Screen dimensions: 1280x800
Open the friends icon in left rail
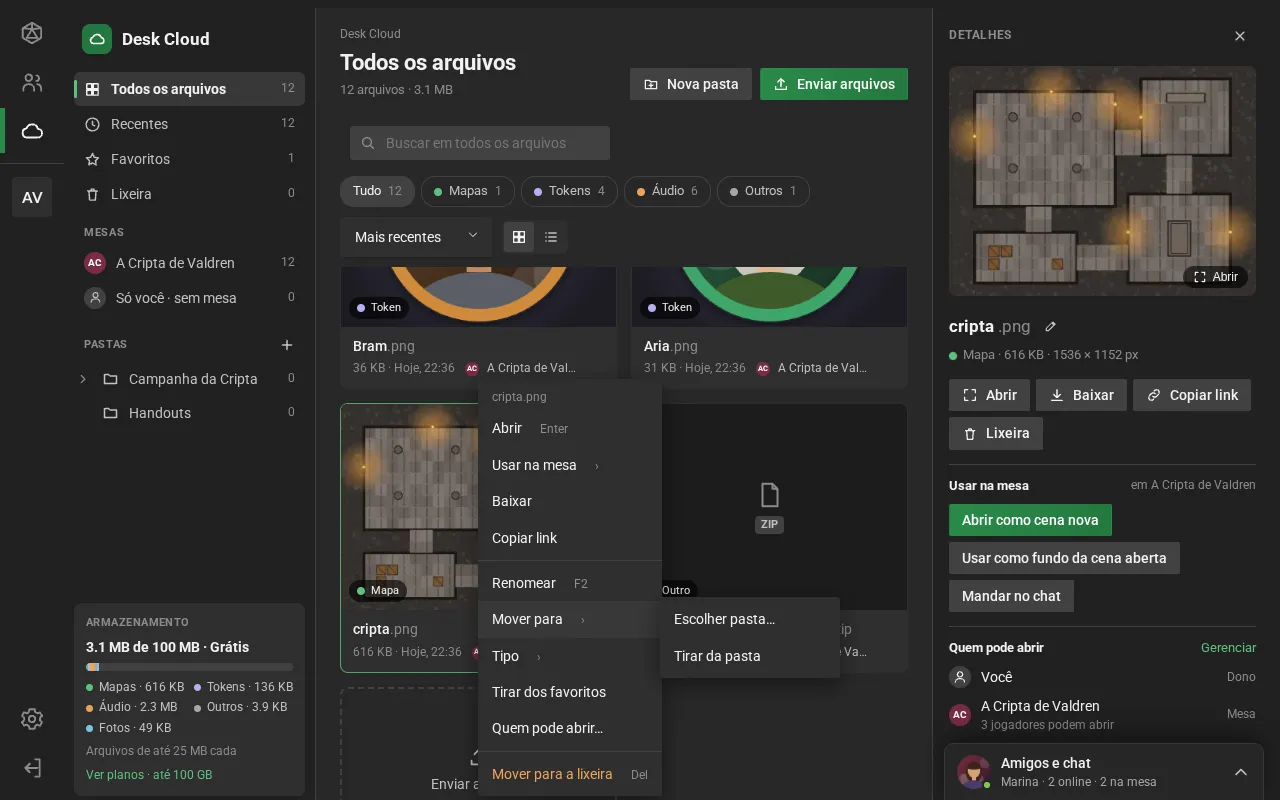[32, 83]
